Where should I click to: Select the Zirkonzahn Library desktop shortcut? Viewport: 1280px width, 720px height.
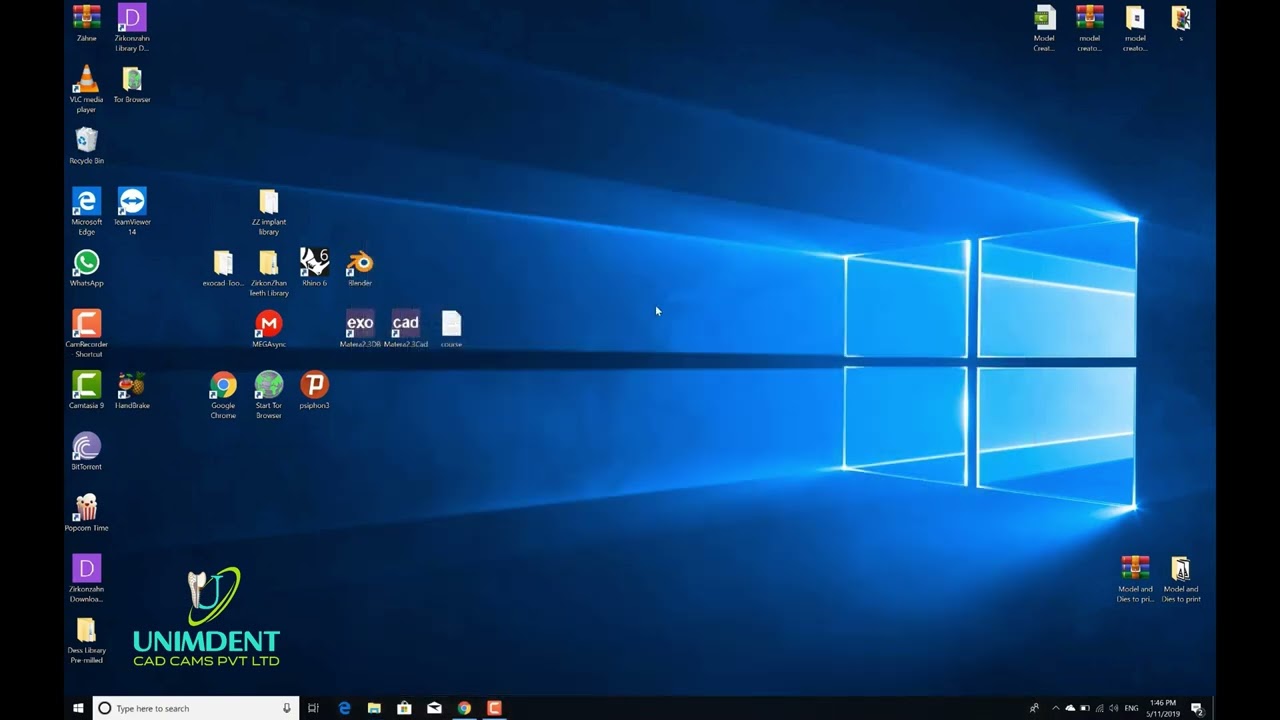[x=132, y=28]
